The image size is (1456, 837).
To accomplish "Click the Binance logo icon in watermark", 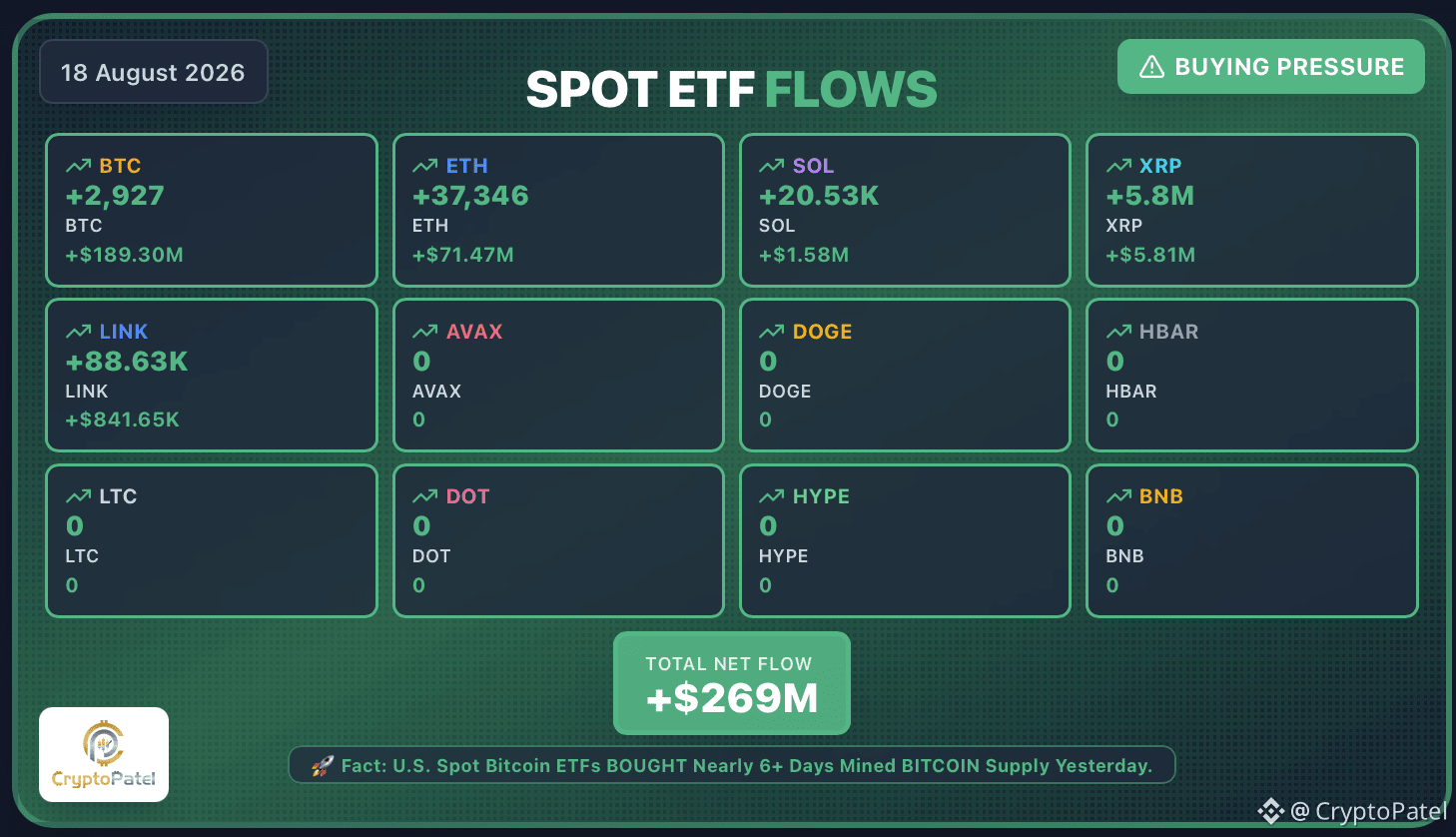I will 1270,811.
